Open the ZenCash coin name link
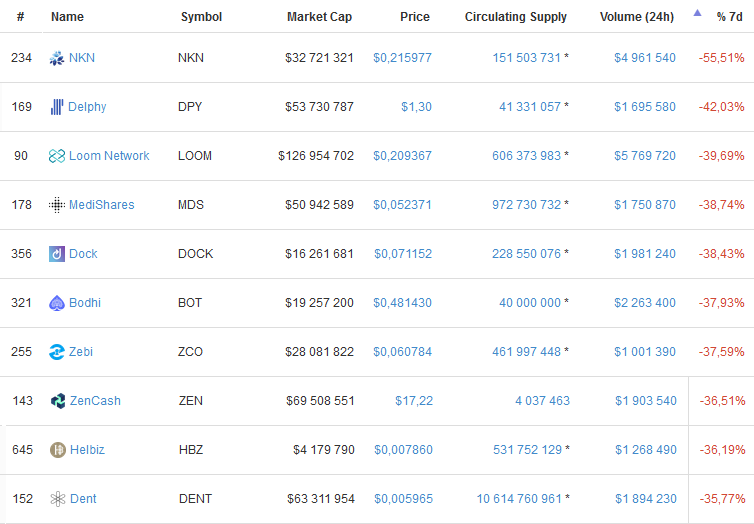 pos(95,401)
